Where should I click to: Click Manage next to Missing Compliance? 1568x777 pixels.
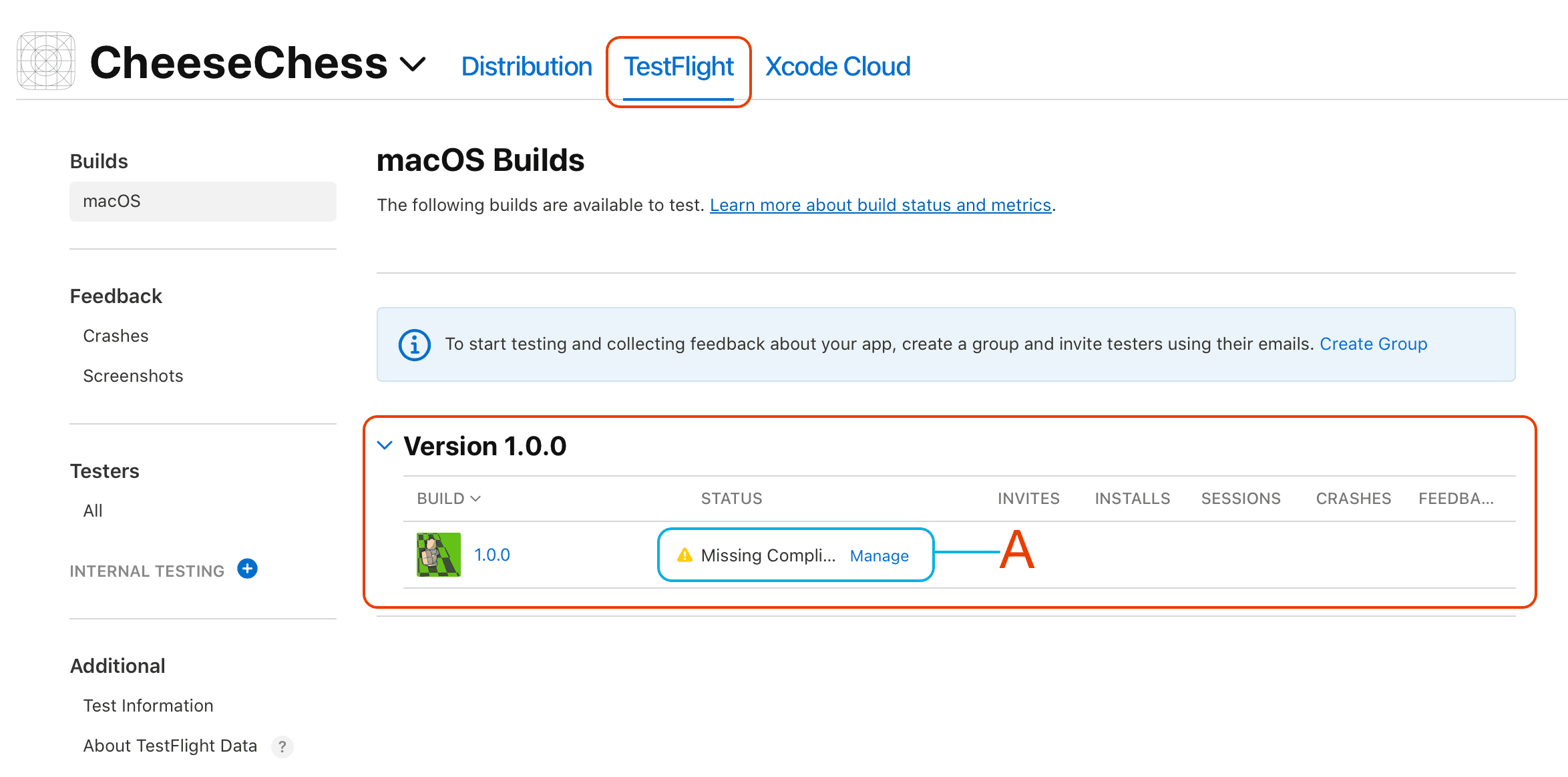click(x=879, y=555)
